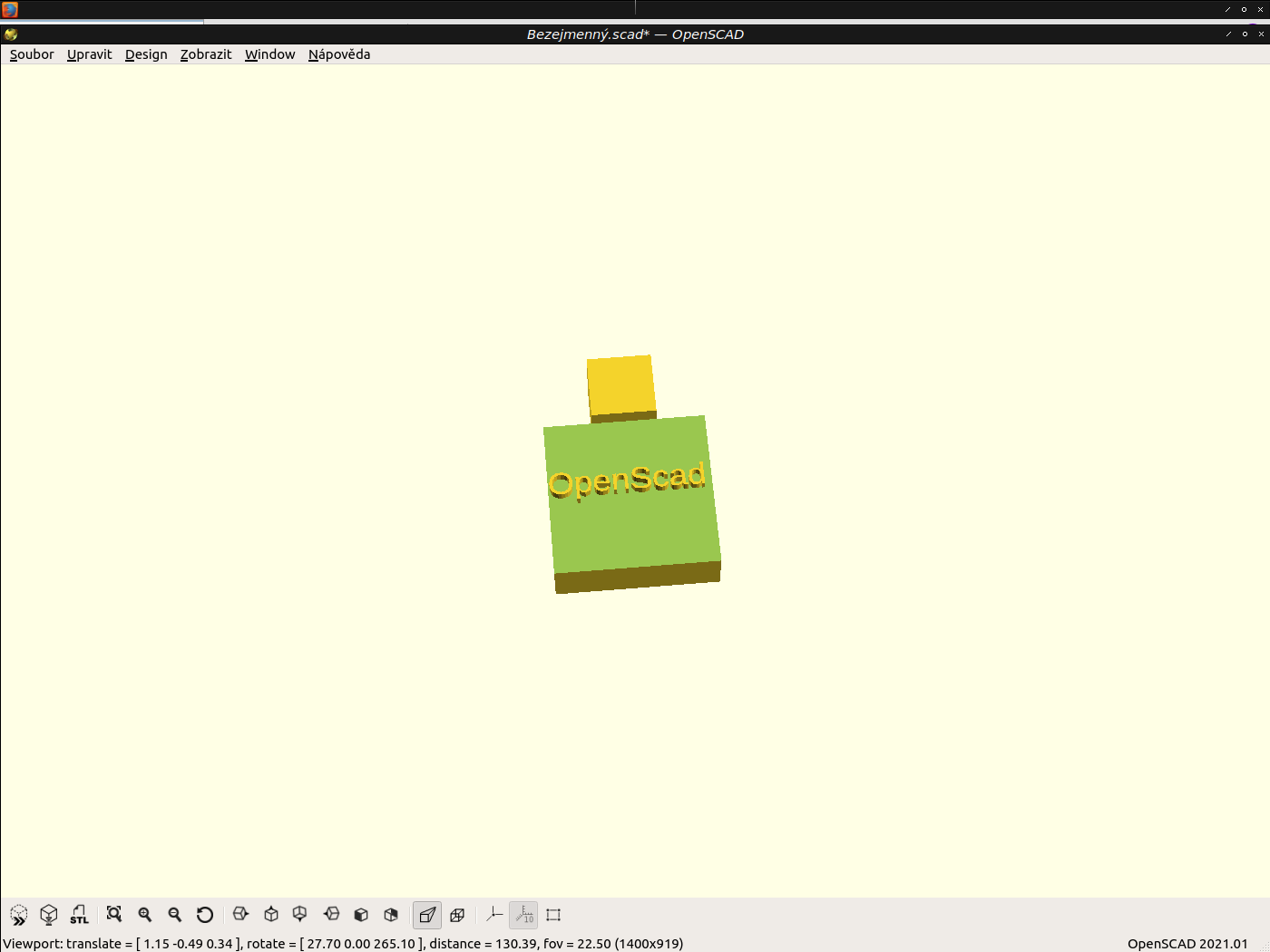Open the Window menu
Screen dimensions: 1270x952
(270, 54)
